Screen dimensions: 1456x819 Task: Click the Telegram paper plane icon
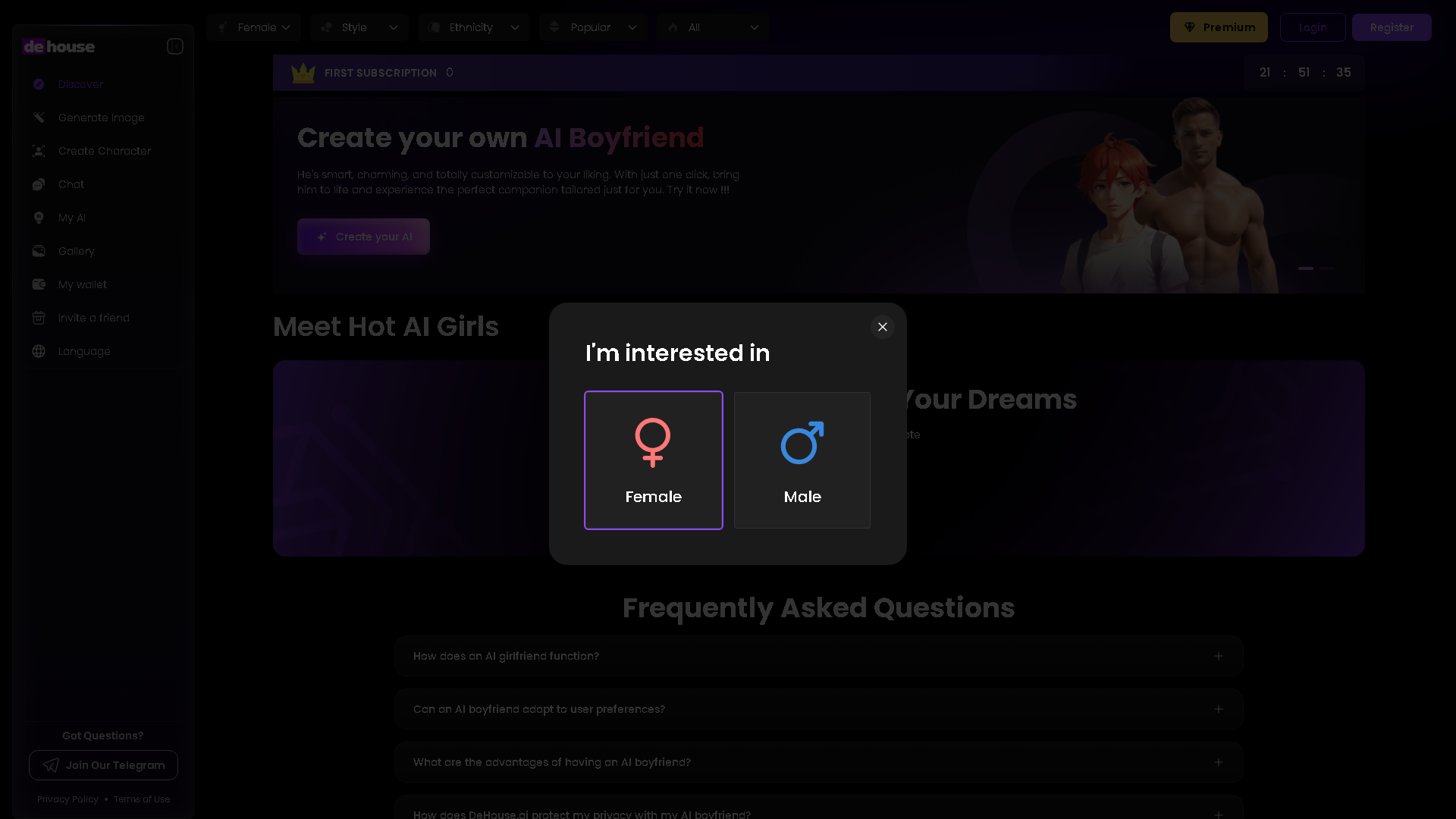coord(51,765)
